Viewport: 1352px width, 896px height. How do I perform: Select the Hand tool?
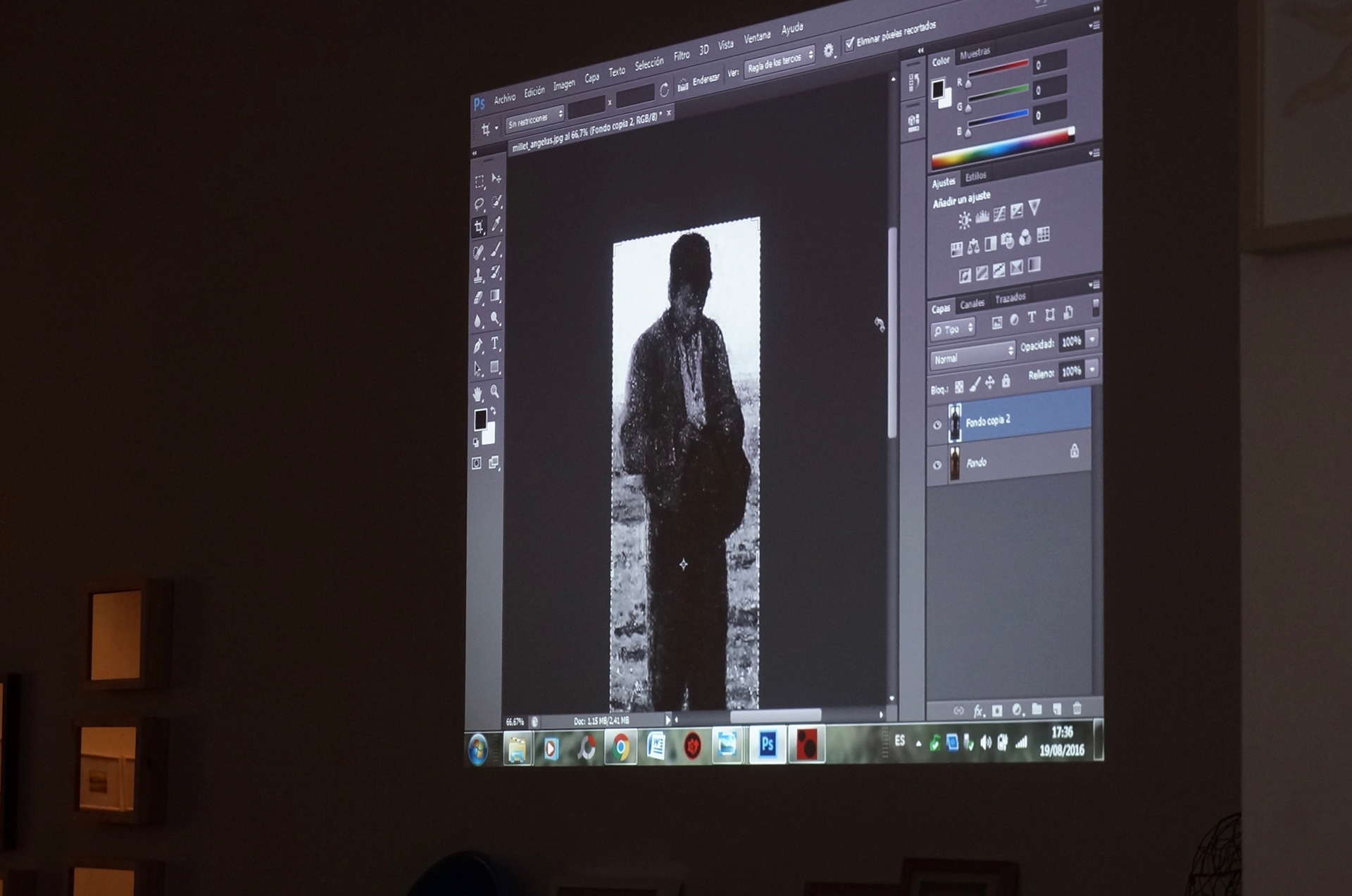tap(478, 393)
